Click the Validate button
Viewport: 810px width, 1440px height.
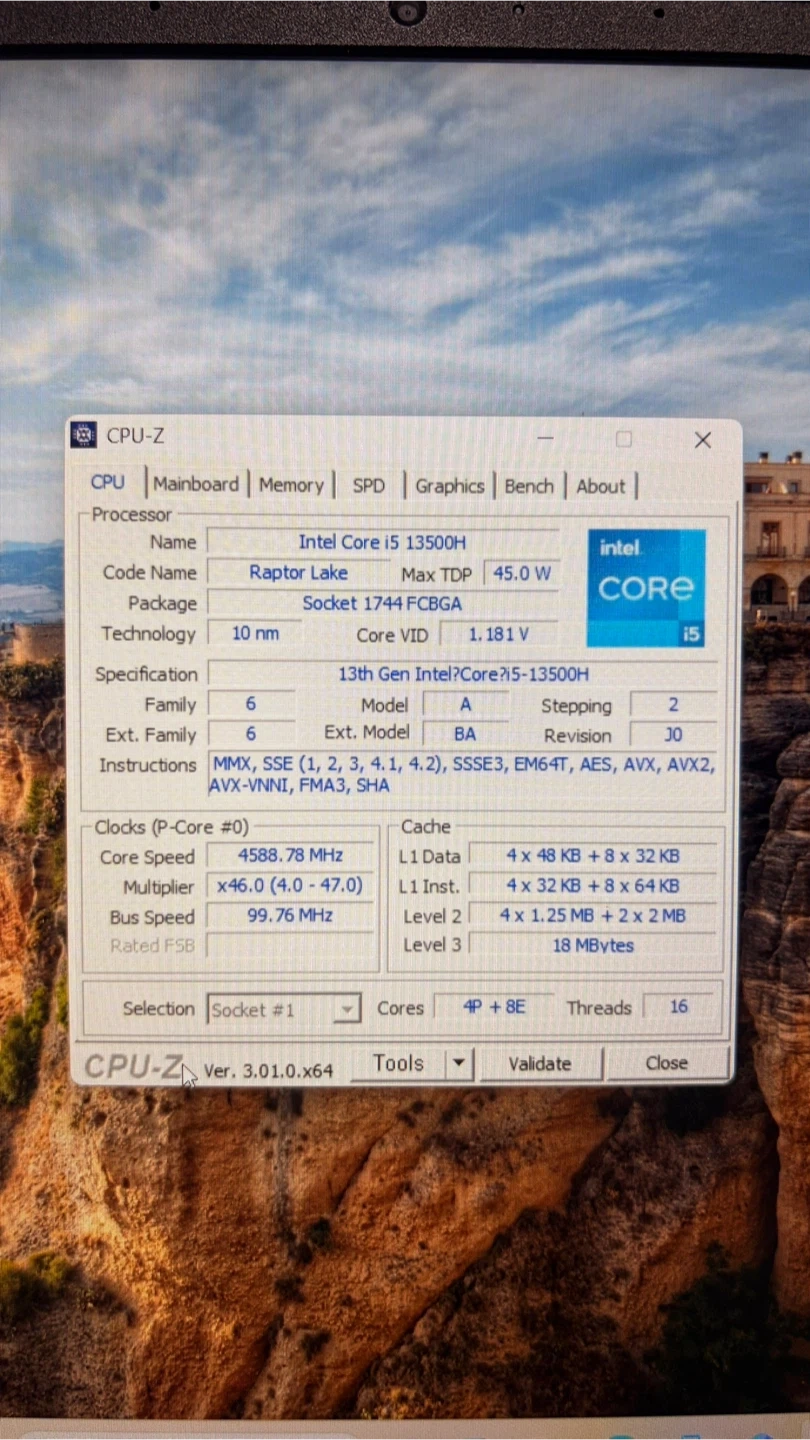pos(540,1064)
